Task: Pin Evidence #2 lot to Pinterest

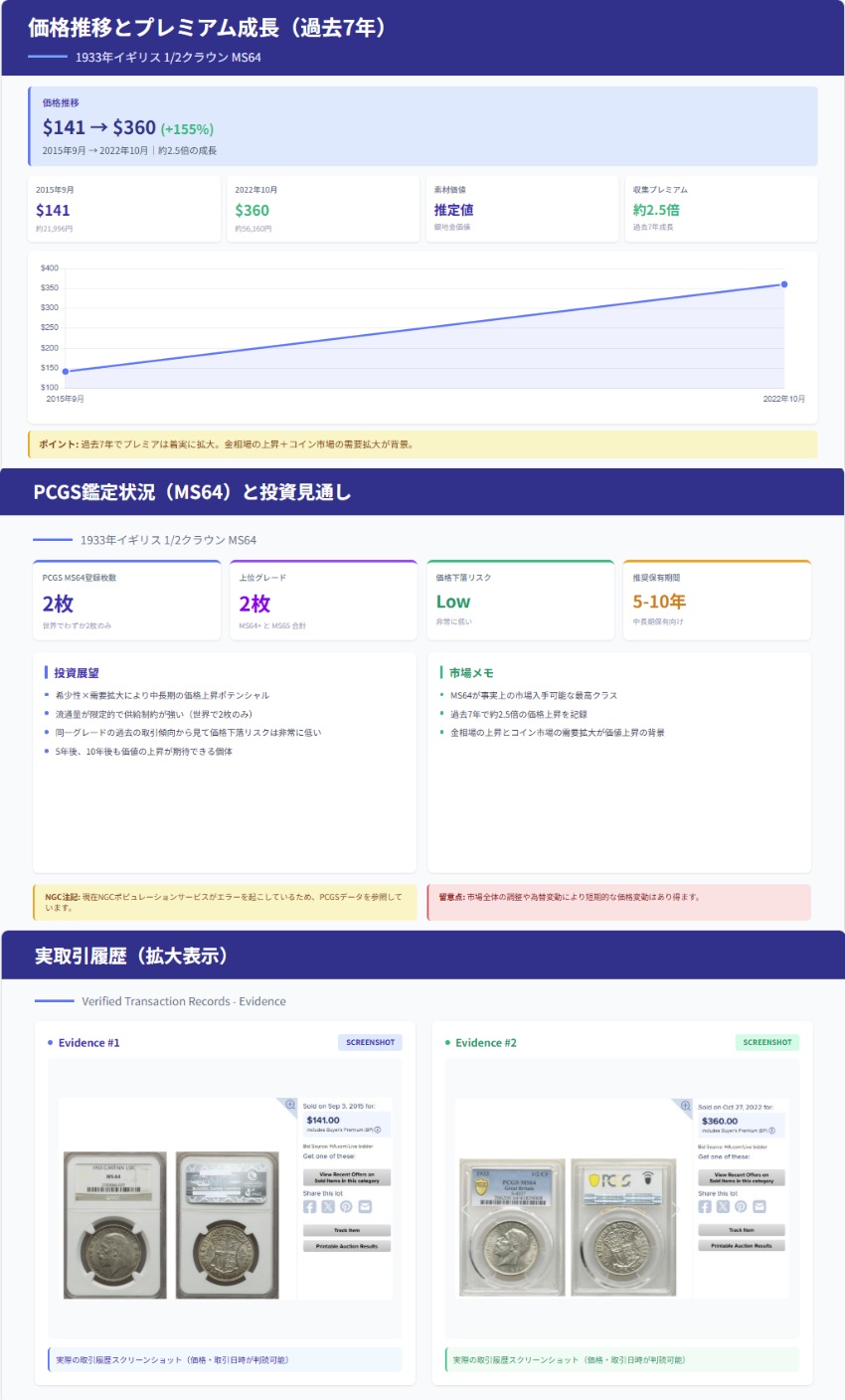Action: pyautogui.click(x=741, y=1207)
